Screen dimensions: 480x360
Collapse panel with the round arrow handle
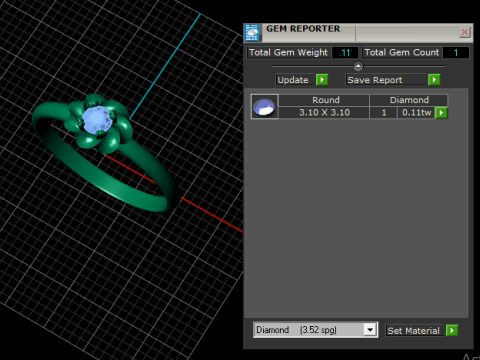tap(358, 66)
